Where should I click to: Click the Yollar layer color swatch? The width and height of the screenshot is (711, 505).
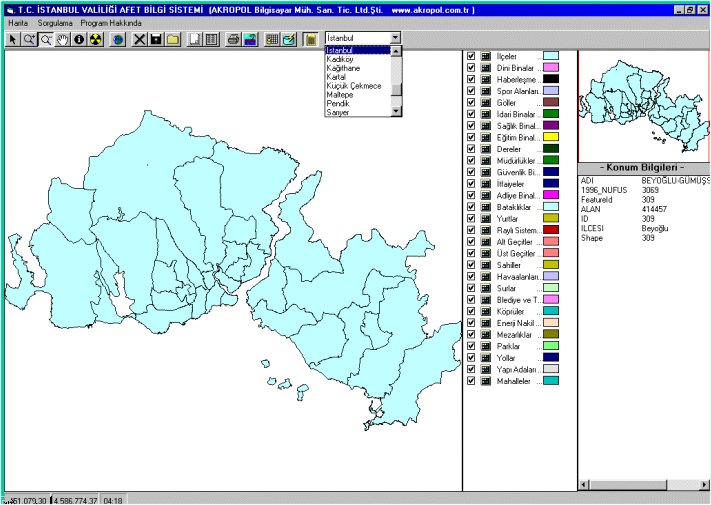pyautogui.click(x=550, y=357)
